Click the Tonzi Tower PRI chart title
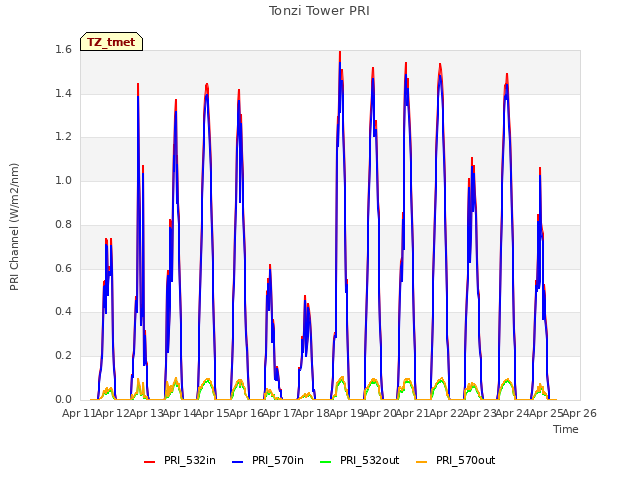This screenshot has width=640, height=480. coord(319,11)
